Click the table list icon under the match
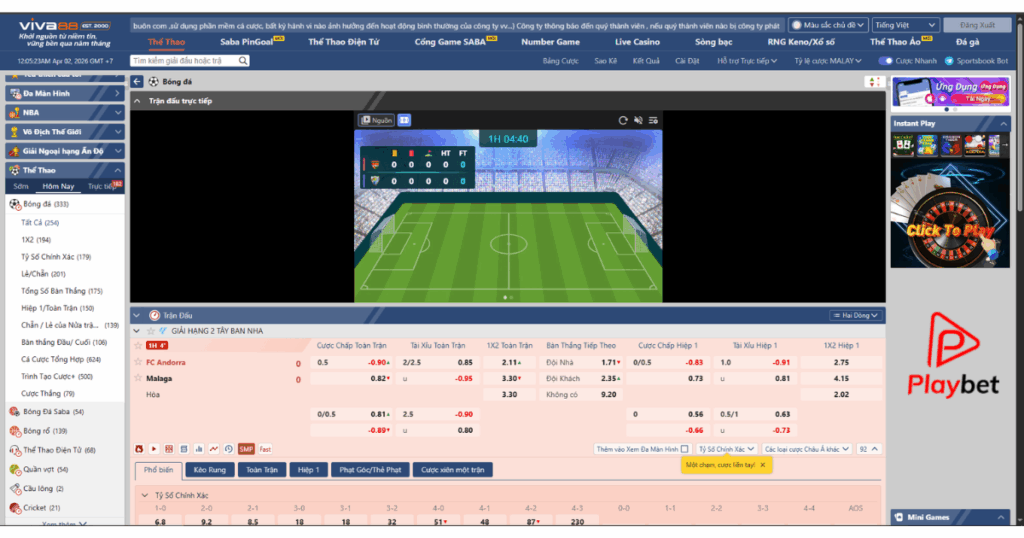This screenshot has width=1024, height=538. point(184,449)
